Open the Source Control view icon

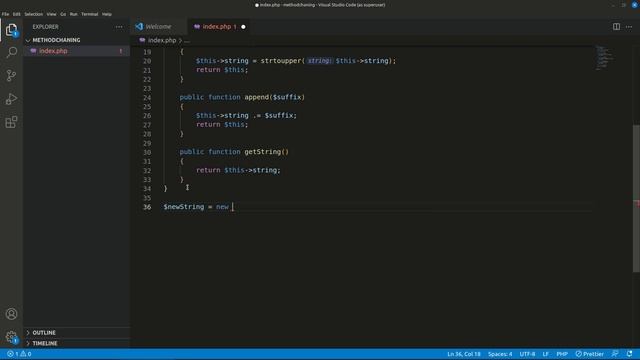(11, 76)
